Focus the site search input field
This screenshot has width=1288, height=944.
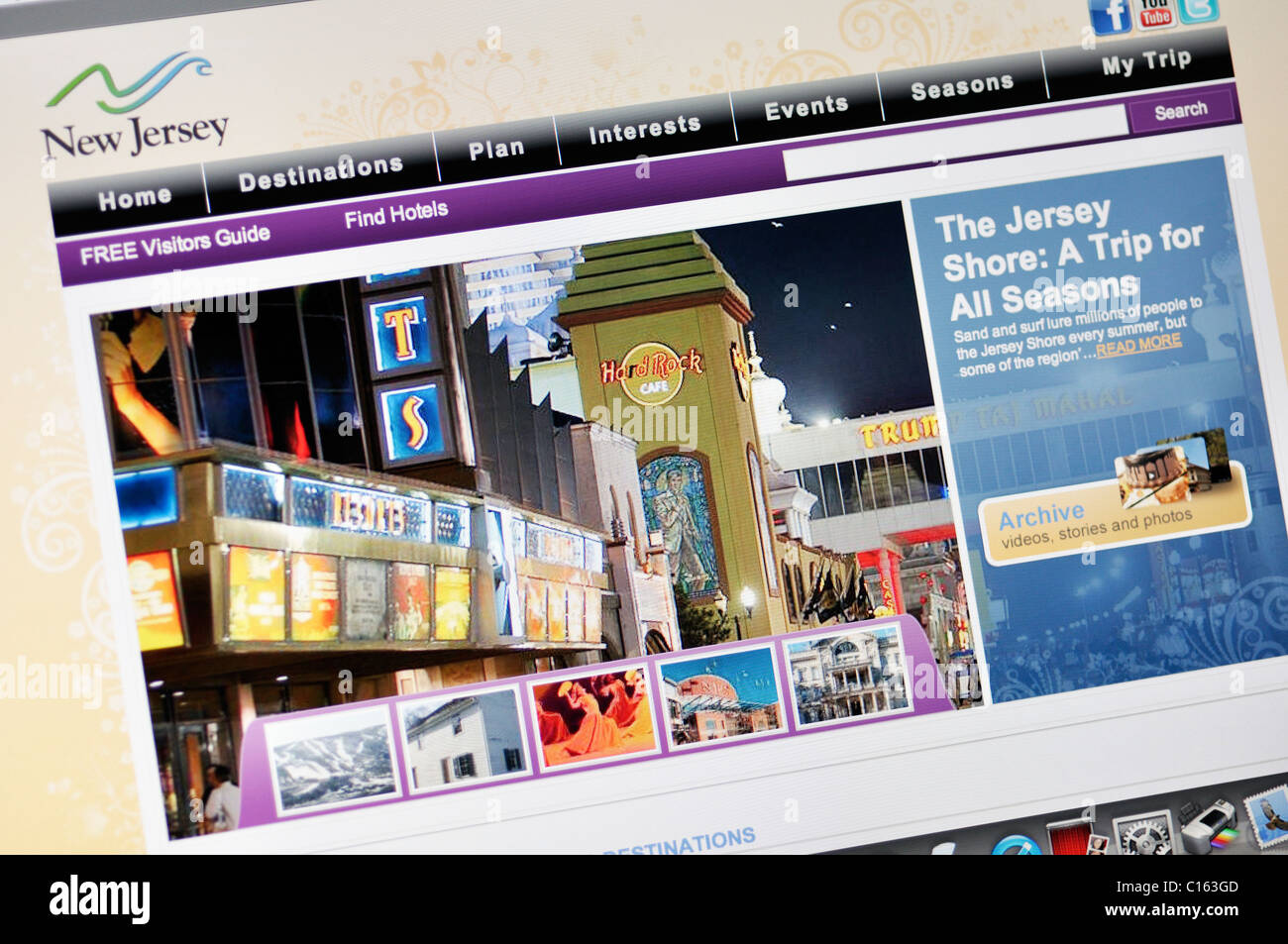[956, 144]
